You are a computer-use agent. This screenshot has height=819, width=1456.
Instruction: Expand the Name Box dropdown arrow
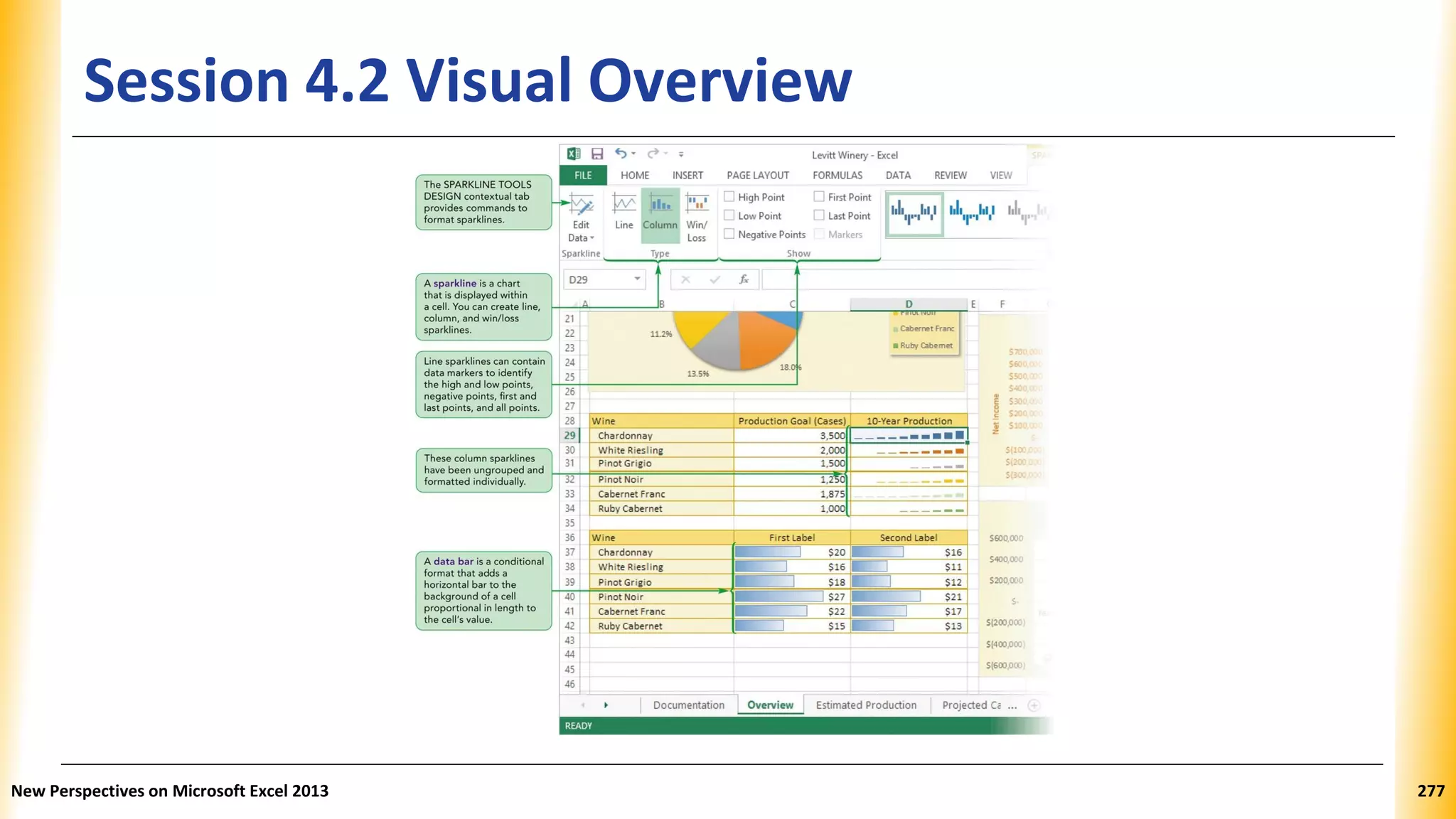point(637,279)
